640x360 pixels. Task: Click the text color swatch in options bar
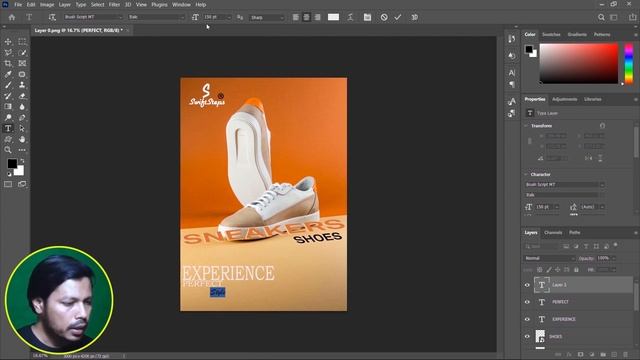coord(333,17)
